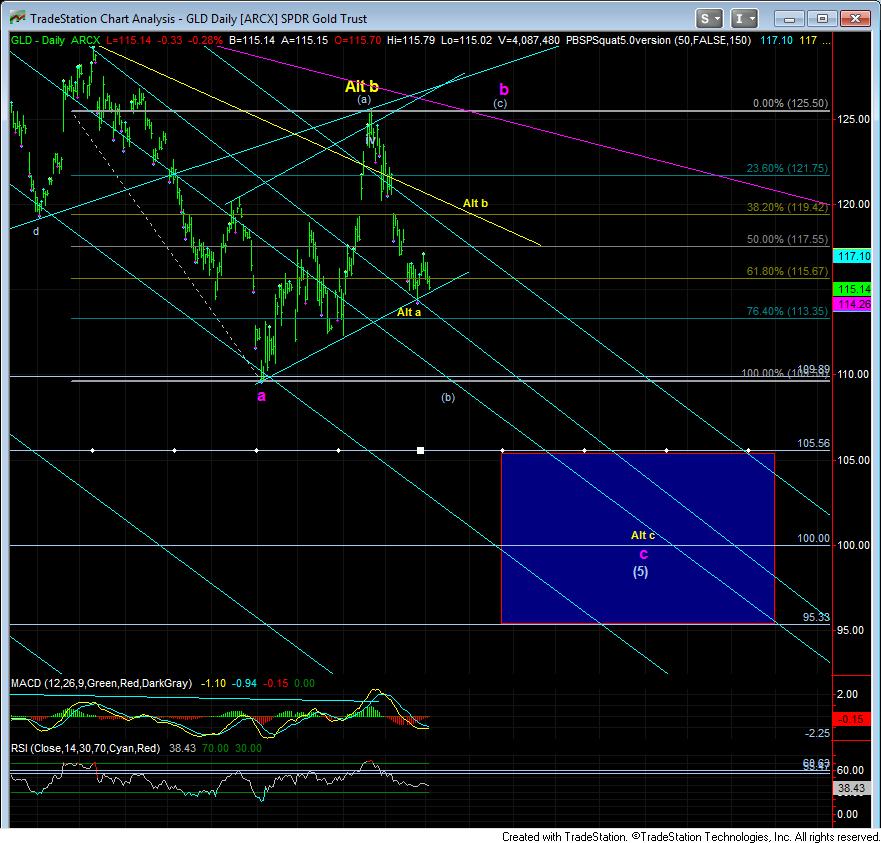Click the magenta 'c' label in blue box
The width and height of the screenshot is (881, 843).
tap(644, 555)
